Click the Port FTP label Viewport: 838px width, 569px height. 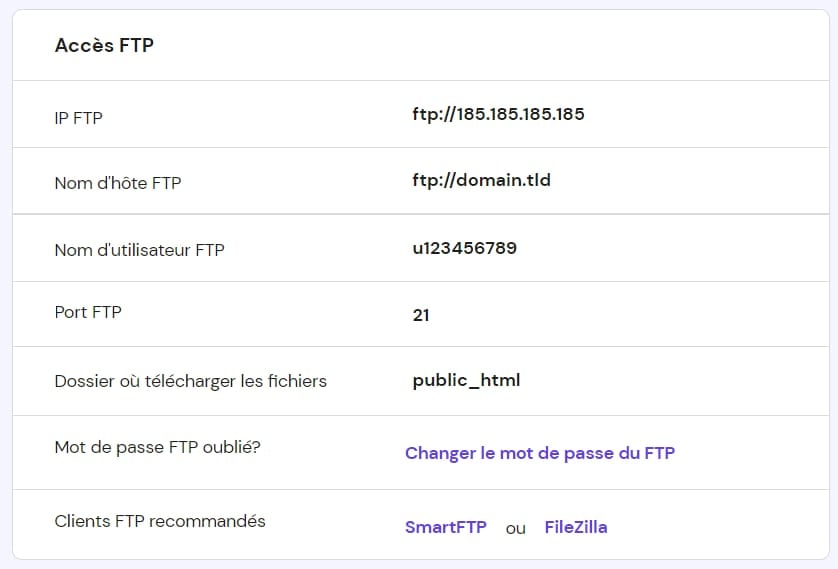coord(88,312)
